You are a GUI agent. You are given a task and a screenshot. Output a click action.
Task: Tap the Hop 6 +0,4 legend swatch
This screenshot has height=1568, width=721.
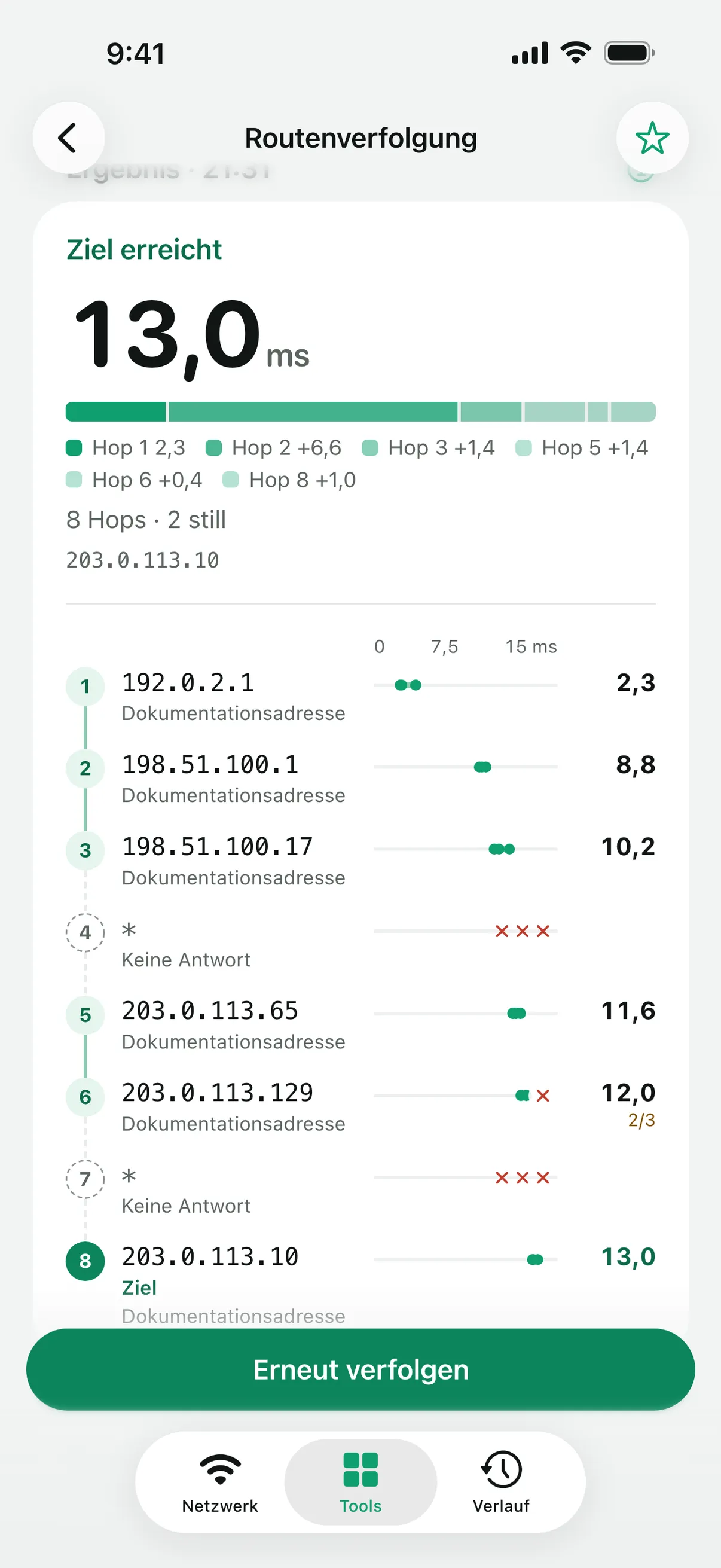point(74,480)
